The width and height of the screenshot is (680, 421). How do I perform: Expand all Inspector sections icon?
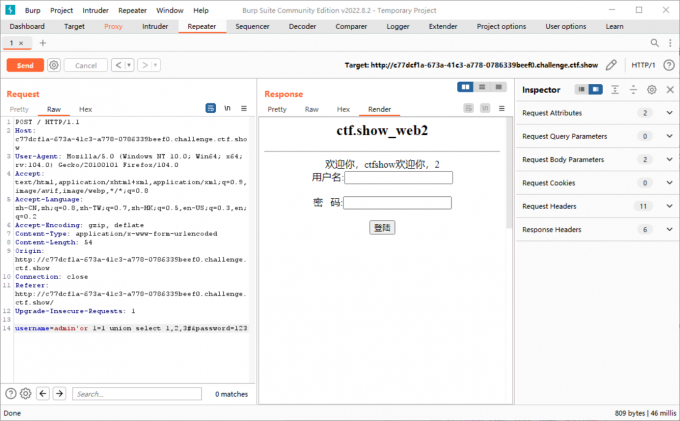(x=615, y=89)
